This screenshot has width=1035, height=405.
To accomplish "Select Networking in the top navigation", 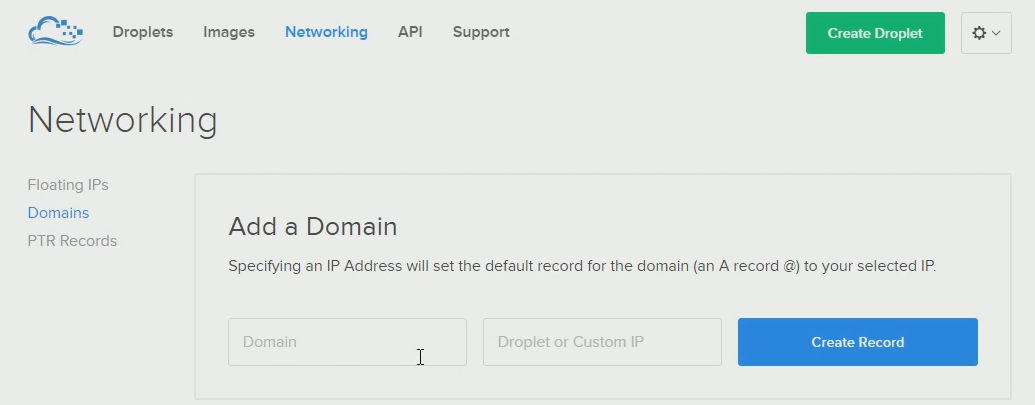I will [326, 32].
